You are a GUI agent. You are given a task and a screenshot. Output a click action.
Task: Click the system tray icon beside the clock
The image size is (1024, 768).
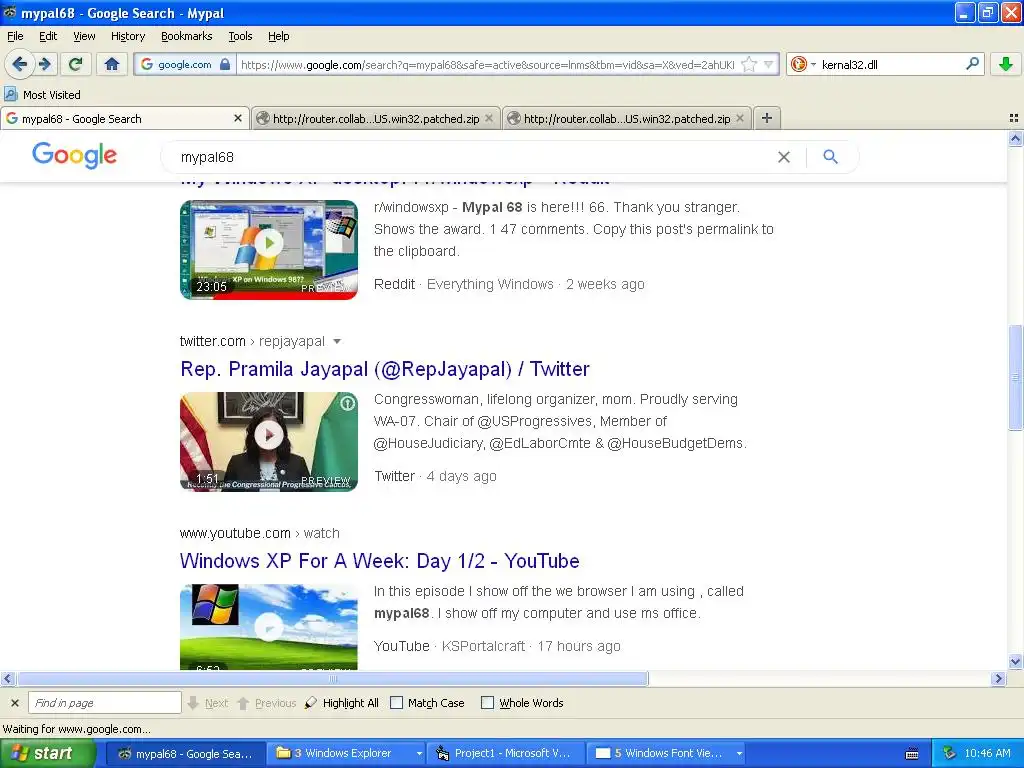pyautogui.click(x=950, y=754)
